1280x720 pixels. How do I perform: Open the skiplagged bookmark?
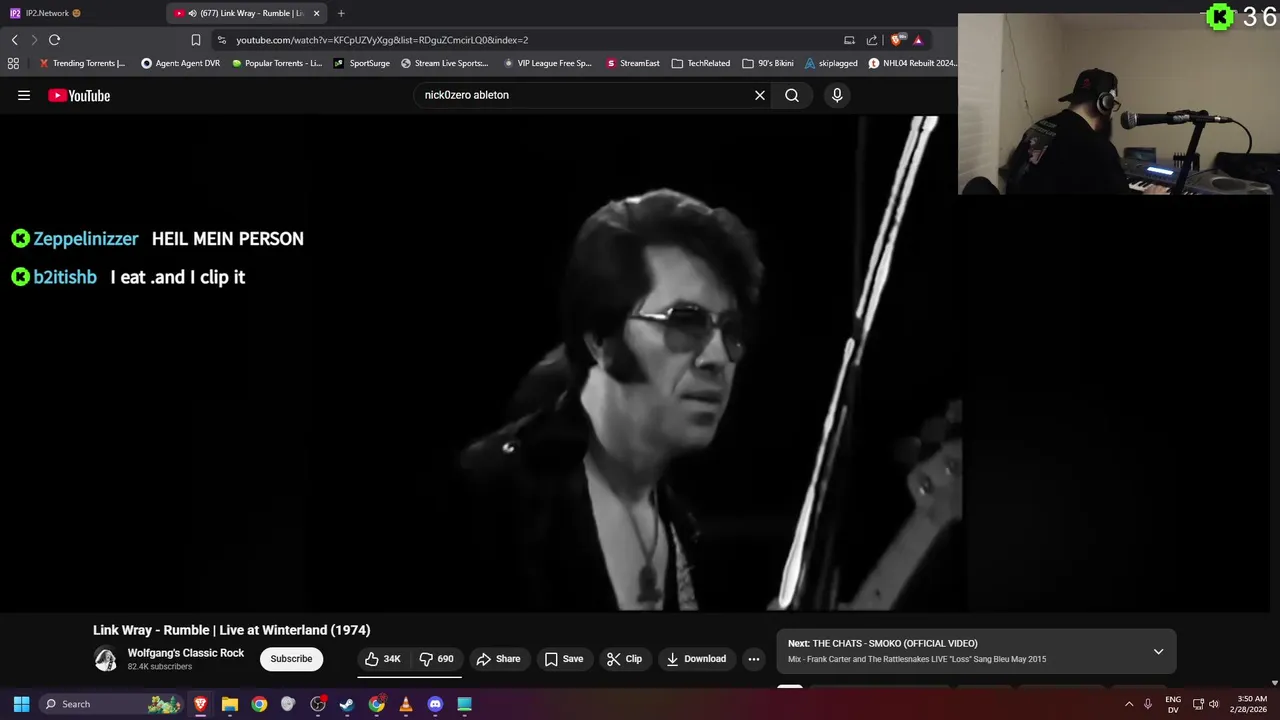click(831, 63)
